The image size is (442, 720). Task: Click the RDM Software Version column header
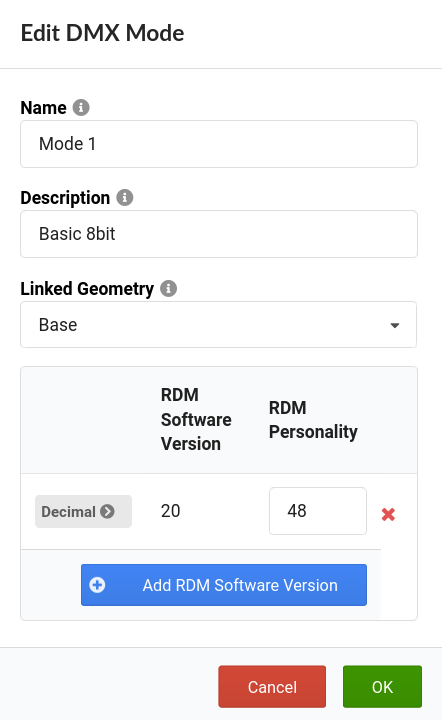coord(196,419)
